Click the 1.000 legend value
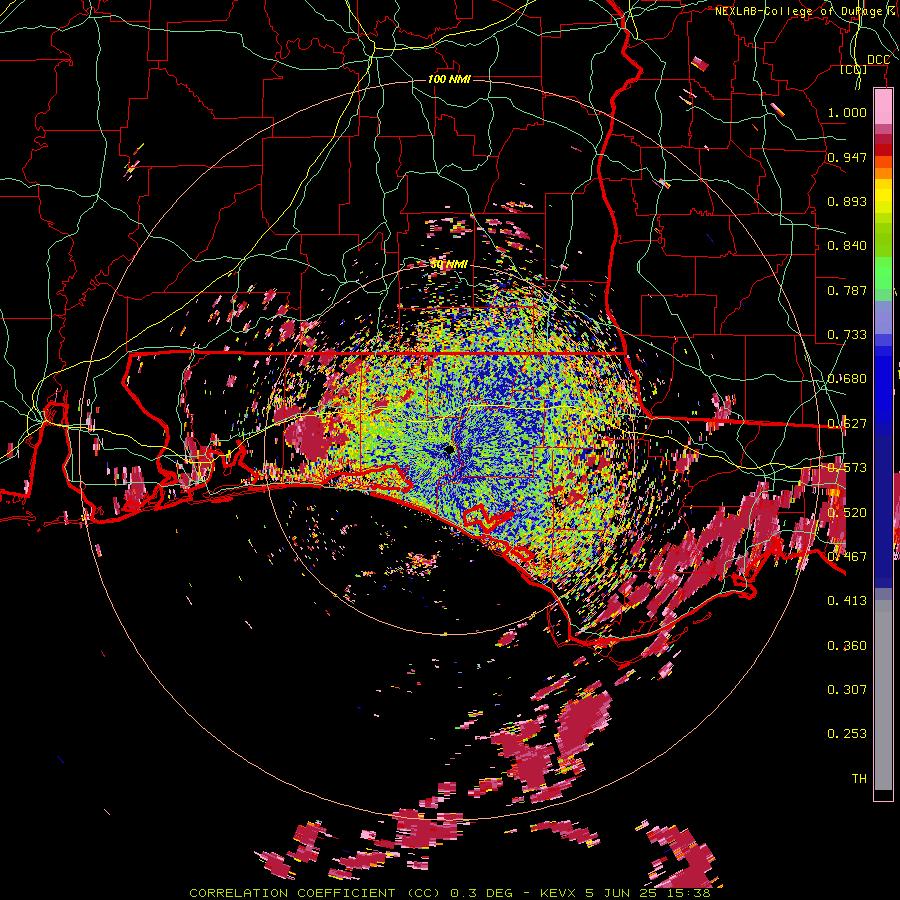Screen dimensions: 900x900 tap(847, 112)
